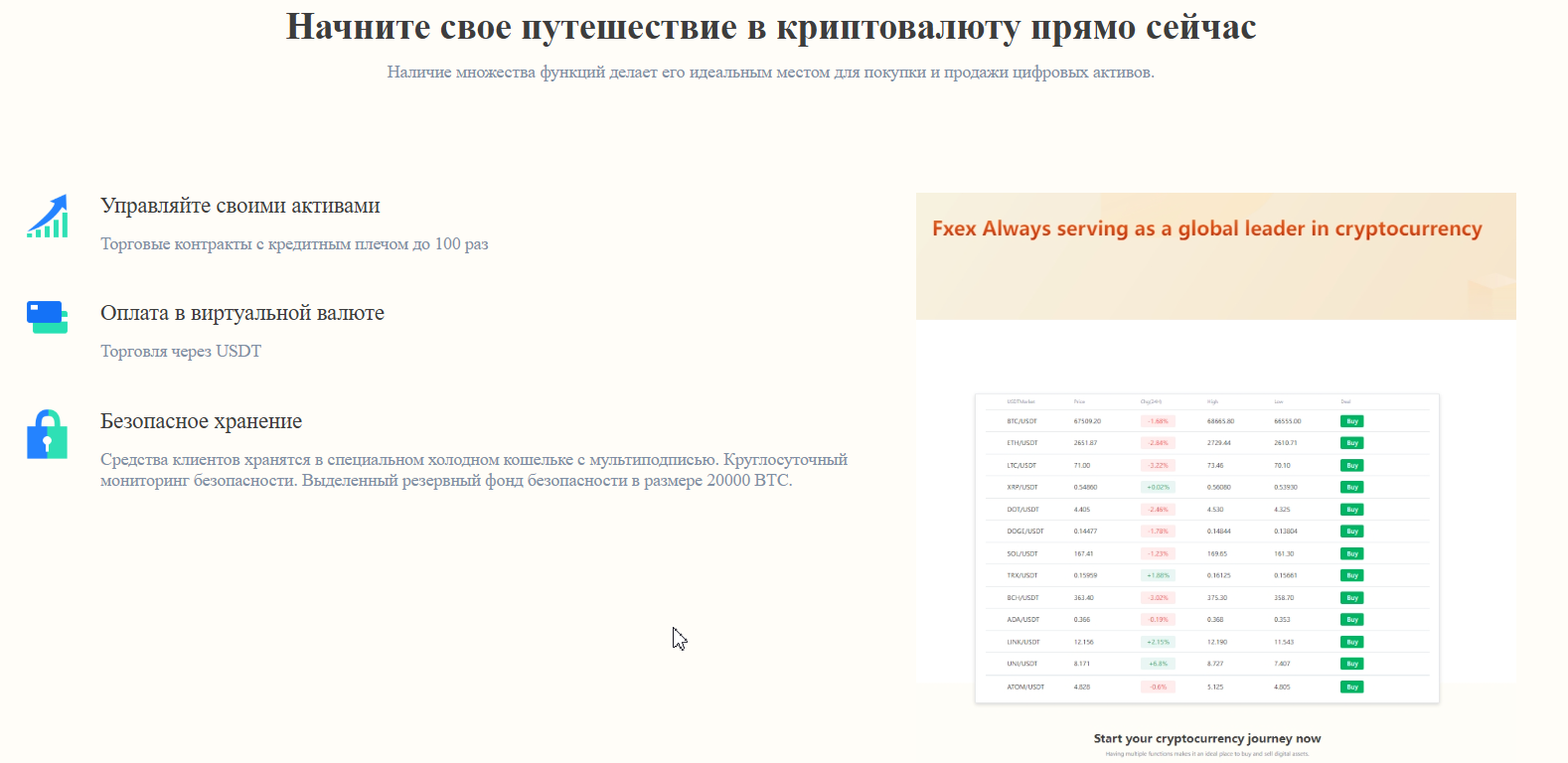
Task: Click the +1.88% change badge
Action: pos(1158,575)
